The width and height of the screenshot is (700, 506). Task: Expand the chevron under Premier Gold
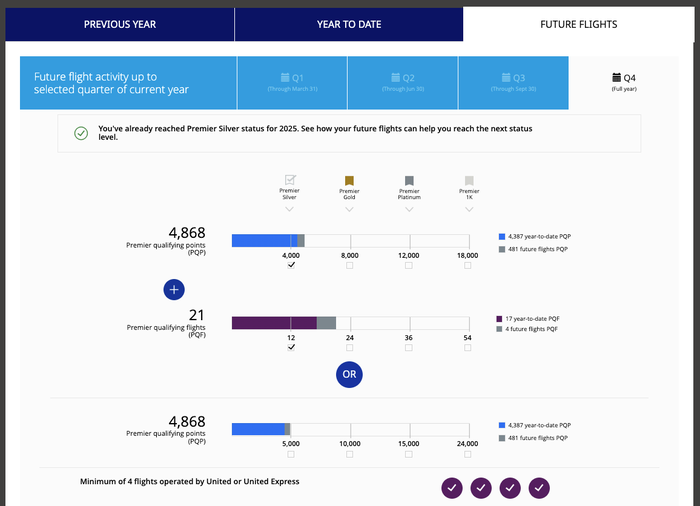(x=349, y=209)
